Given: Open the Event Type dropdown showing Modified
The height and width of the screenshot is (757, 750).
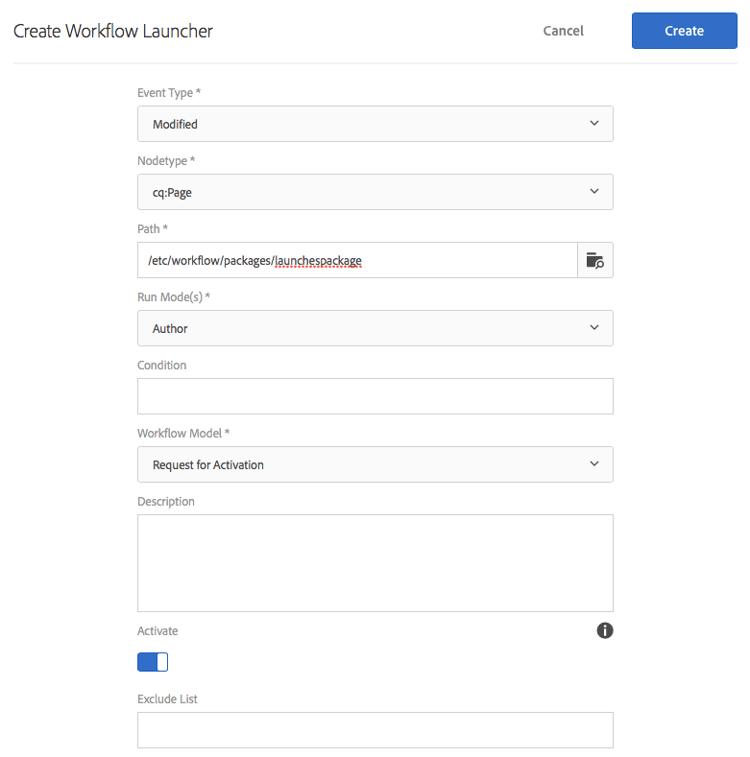Looking at the screenshot, I should 375,124.
